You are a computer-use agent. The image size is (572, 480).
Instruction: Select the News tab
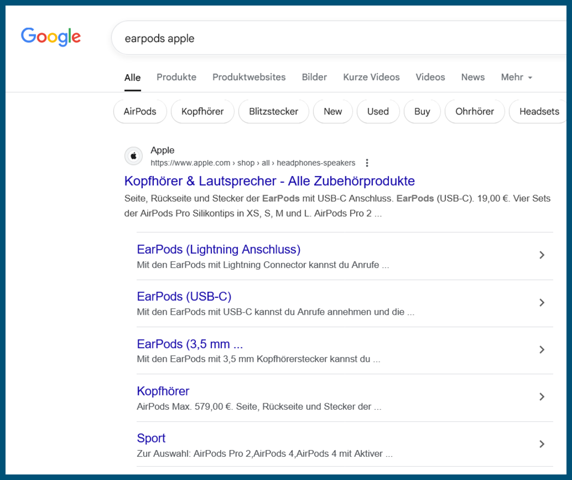[x=473, y=77]
